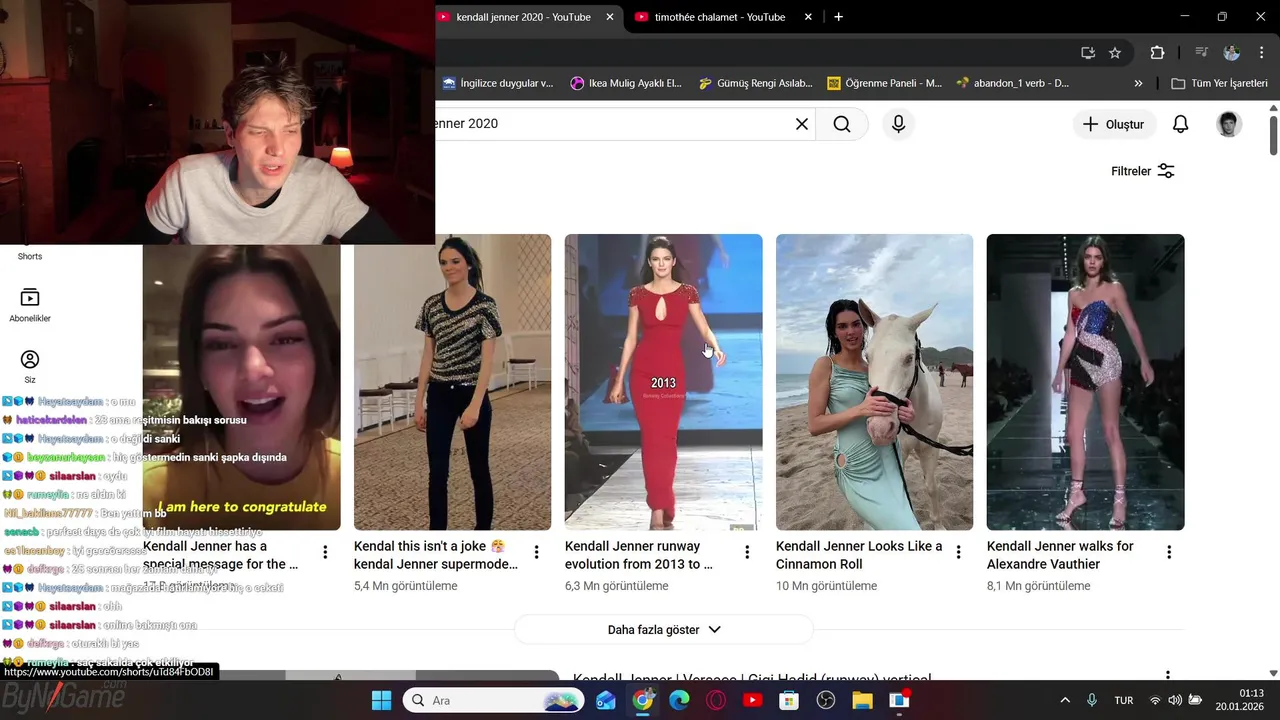Open the Öğrenme Paneli bookmark

click(x=884, y=83)
